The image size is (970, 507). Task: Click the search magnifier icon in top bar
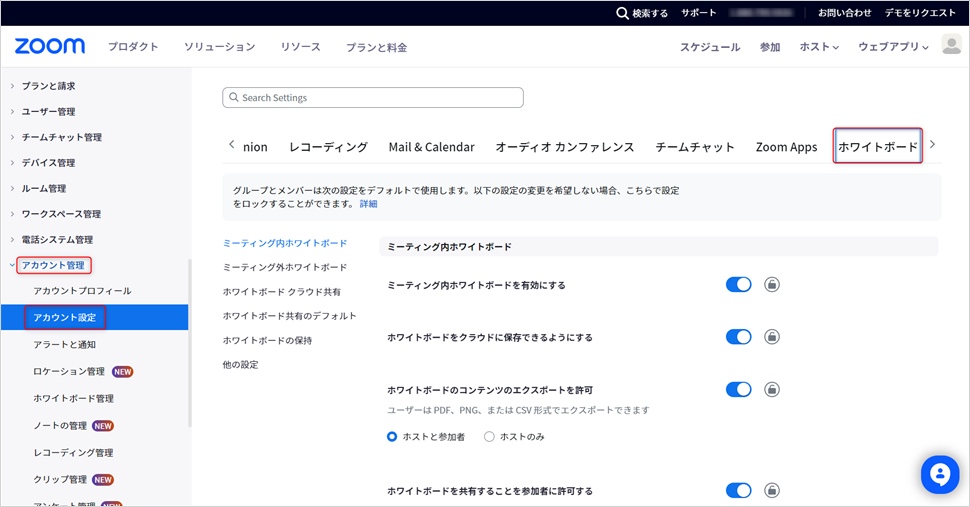[622, 13]
